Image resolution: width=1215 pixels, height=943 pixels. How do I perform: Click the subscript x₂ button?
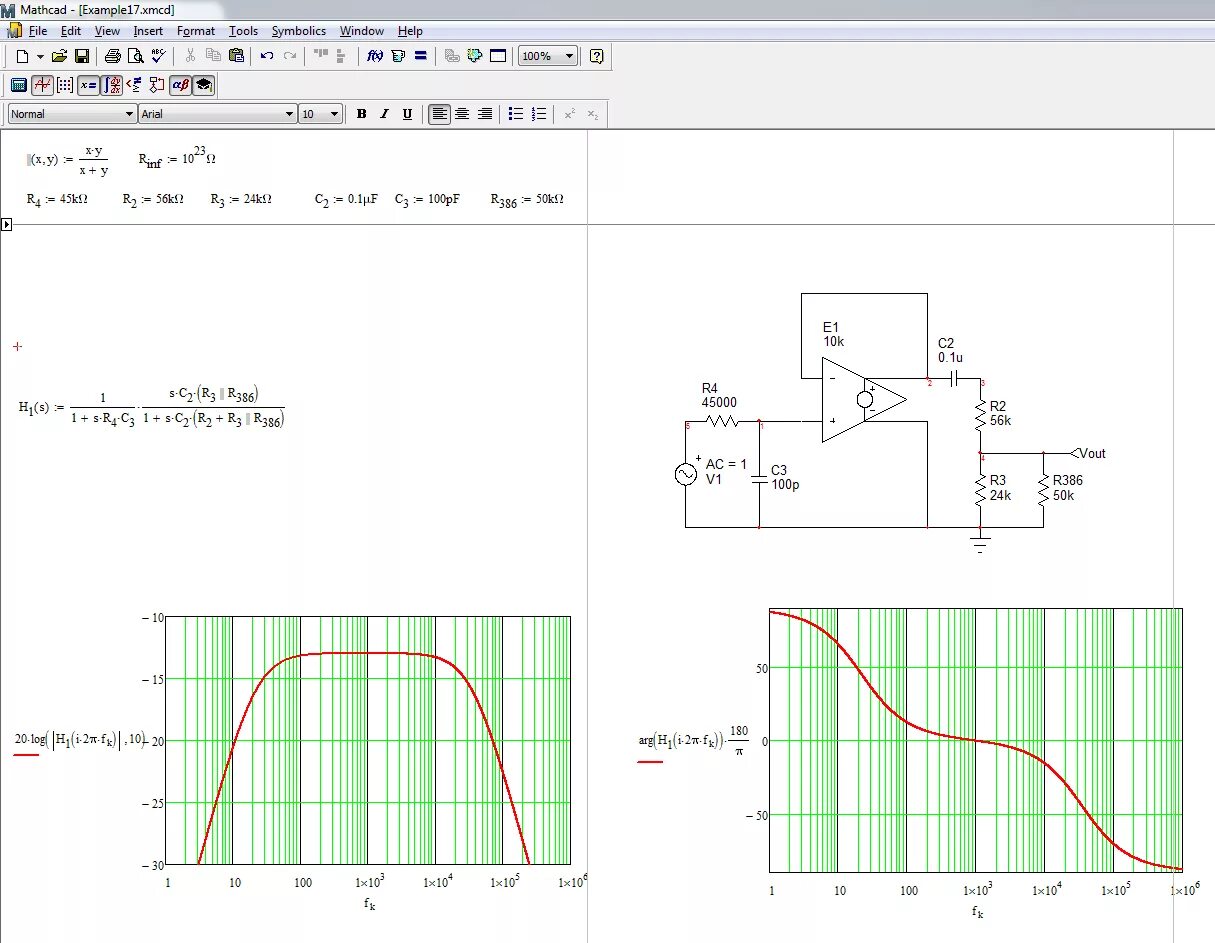click(x=592, y=114)
